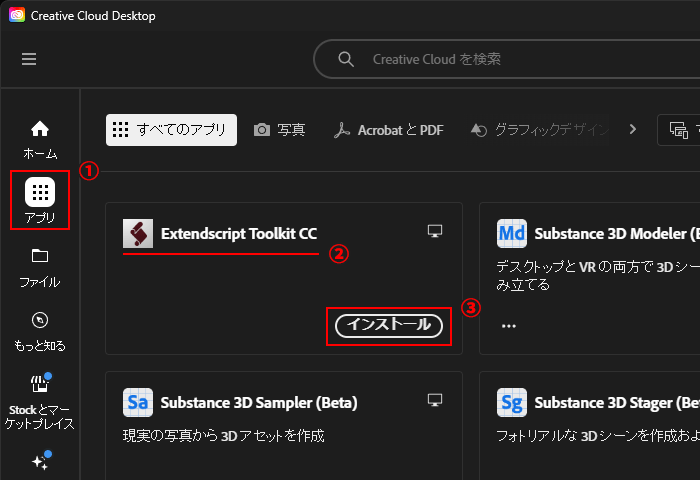The image size is (700, 480).
Task: Expand more categories with the right chevron
Action: (633, 129)
